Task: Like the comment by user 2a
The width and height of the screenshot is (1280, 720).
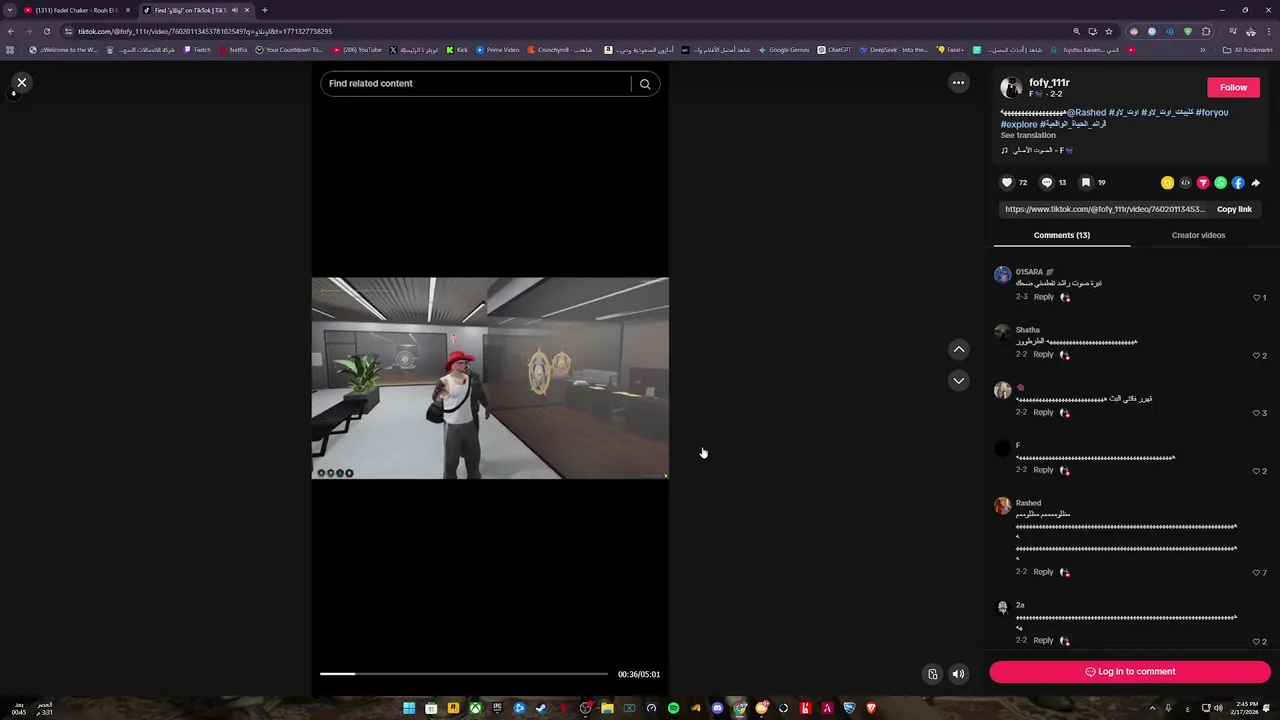Action: [x=1257, y=642]
